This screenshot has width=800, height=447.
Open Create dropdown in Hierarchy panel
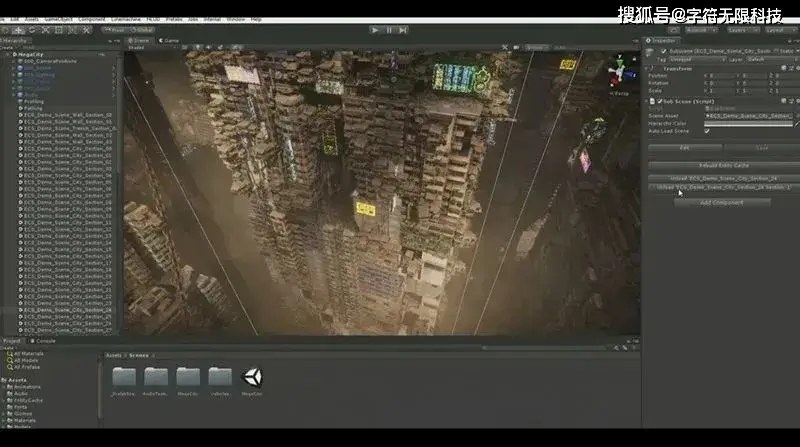click(x=7, y=47)
